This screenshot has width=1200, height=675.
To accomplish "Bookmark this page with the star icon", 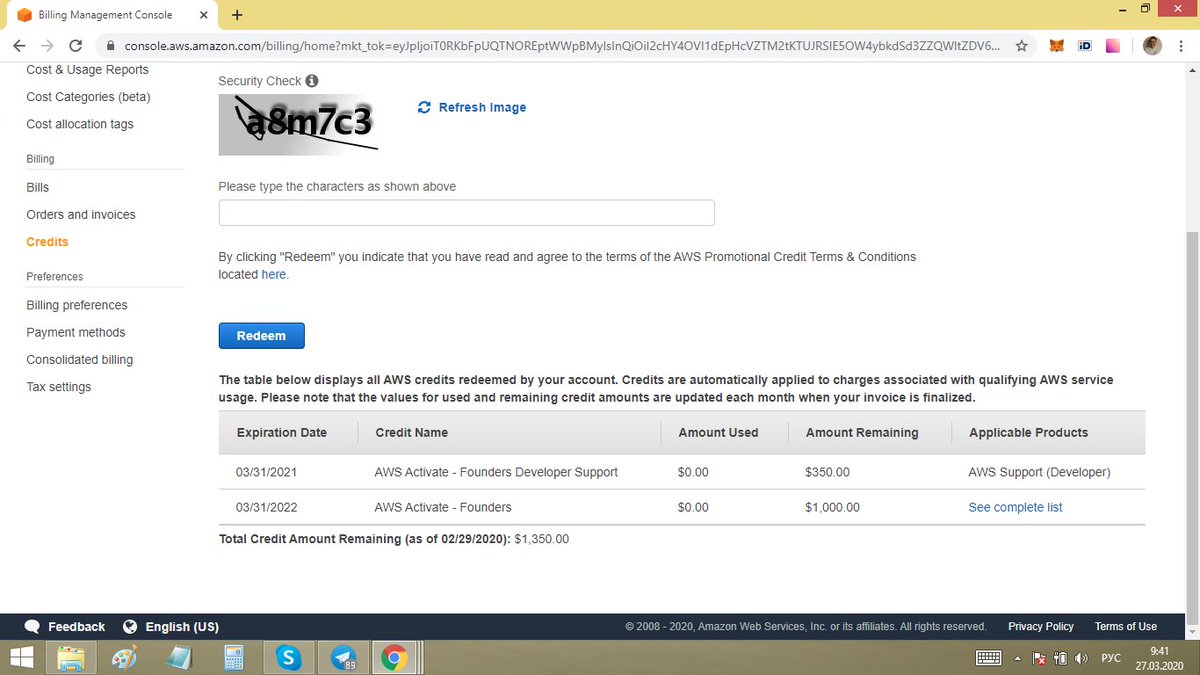I will point(1021,46).
